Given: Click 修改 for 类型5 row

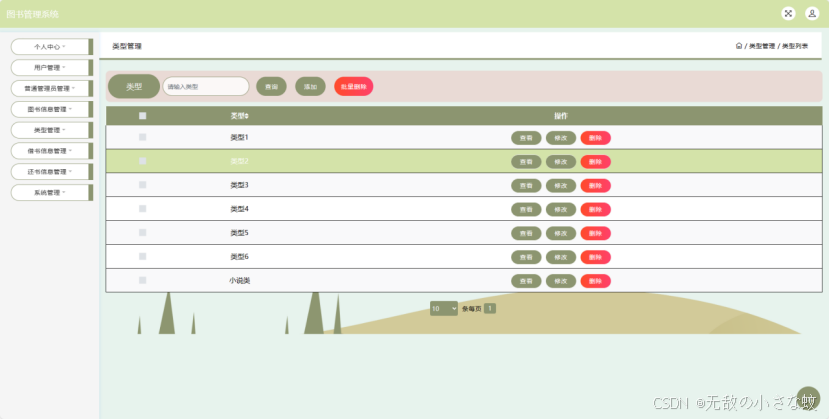Looking at the screenshot, I should point(561,233).
